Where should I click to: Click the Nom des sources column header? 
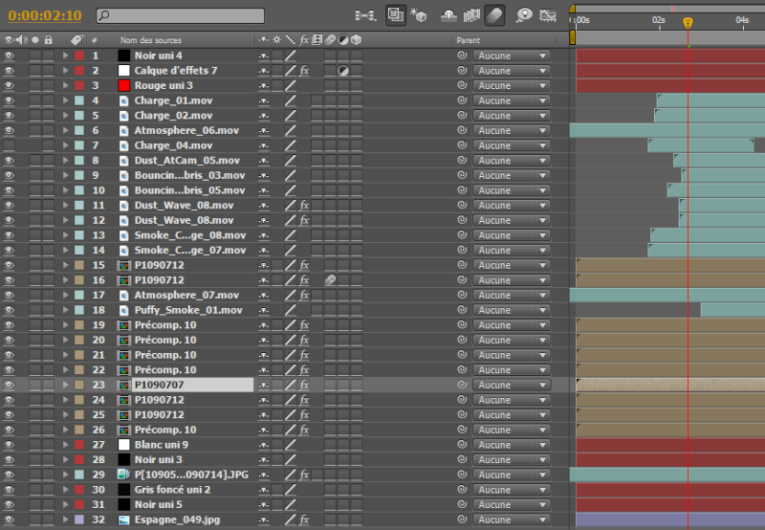pyautogui.click(x=151, y=40)
